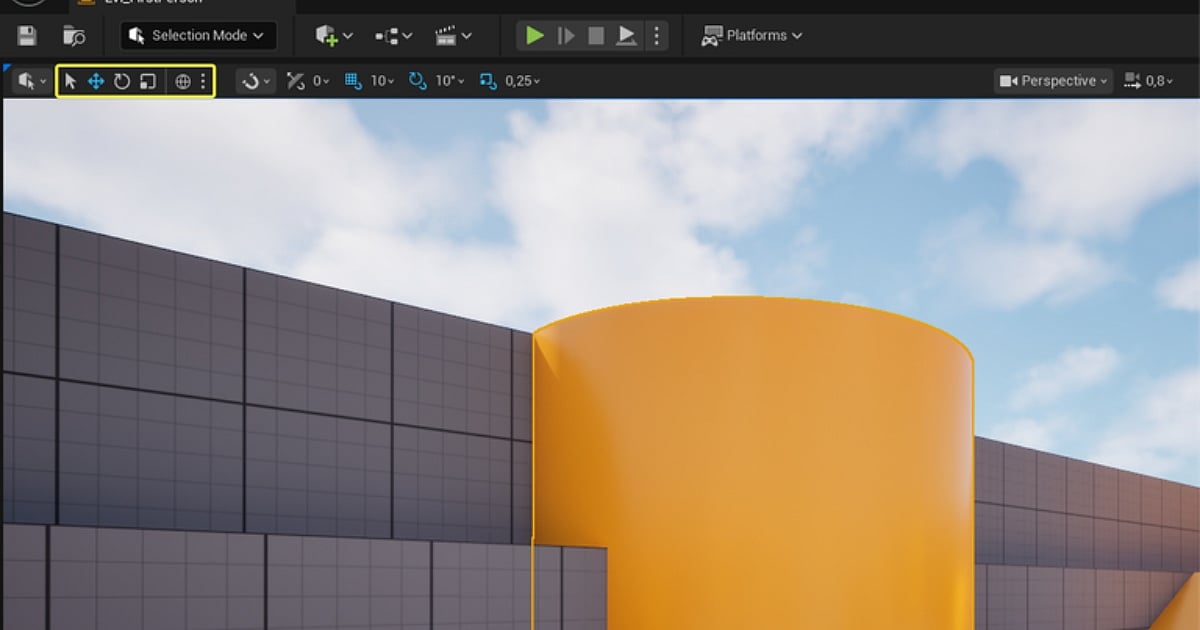Viewport: 1200px width, 630px height.
Task: Open the Blueprints node-graph menu
Action: [393, 36]
